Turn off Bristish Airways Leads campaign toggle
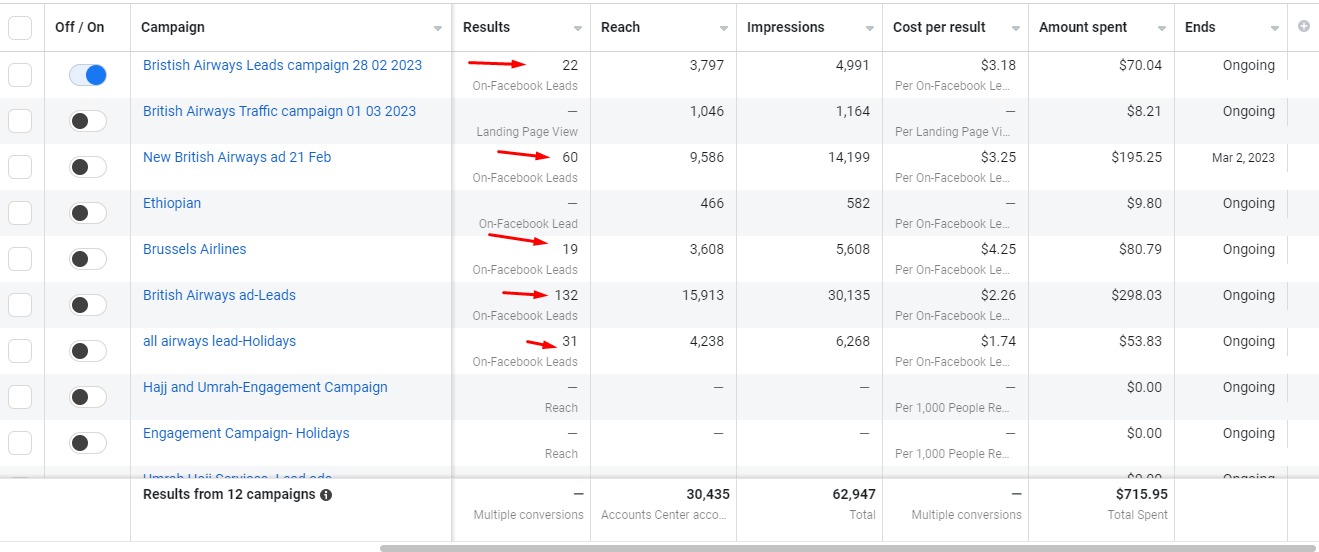Viewport: 1319px width, 552px height. pos(88,75)
